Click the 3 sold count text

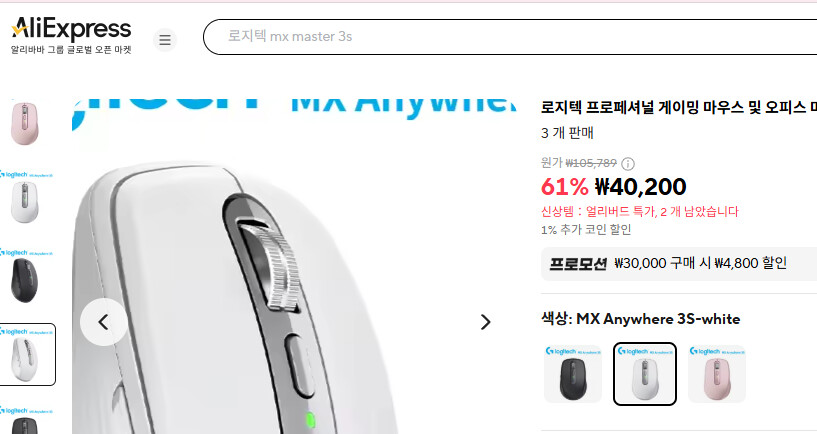[567, 133]
